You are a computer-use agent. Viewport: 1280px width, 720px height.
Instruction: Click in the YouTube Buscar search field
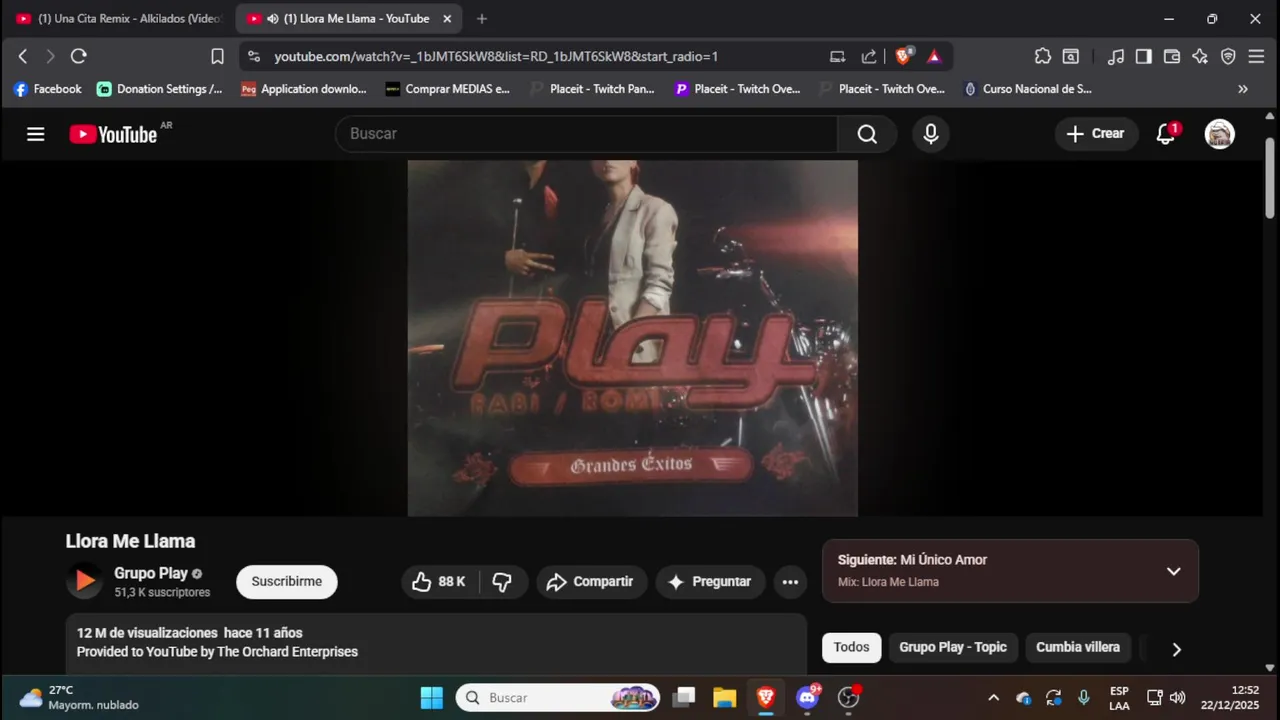[x=586, y=134]
